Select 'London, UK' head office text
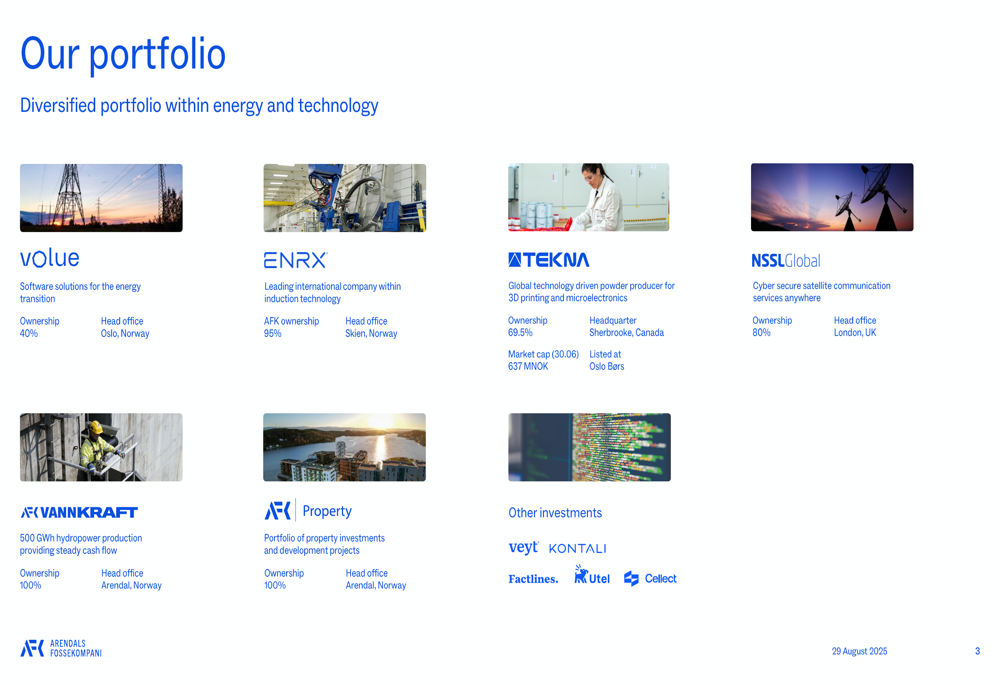 [855, 333]
